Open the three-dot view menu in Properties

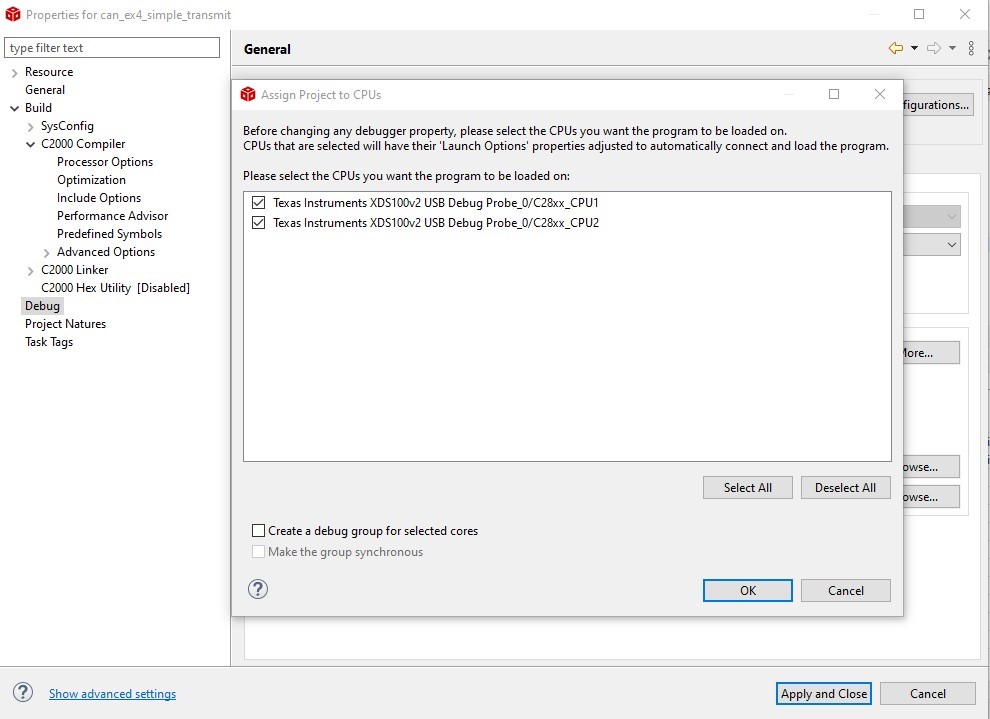971,48
